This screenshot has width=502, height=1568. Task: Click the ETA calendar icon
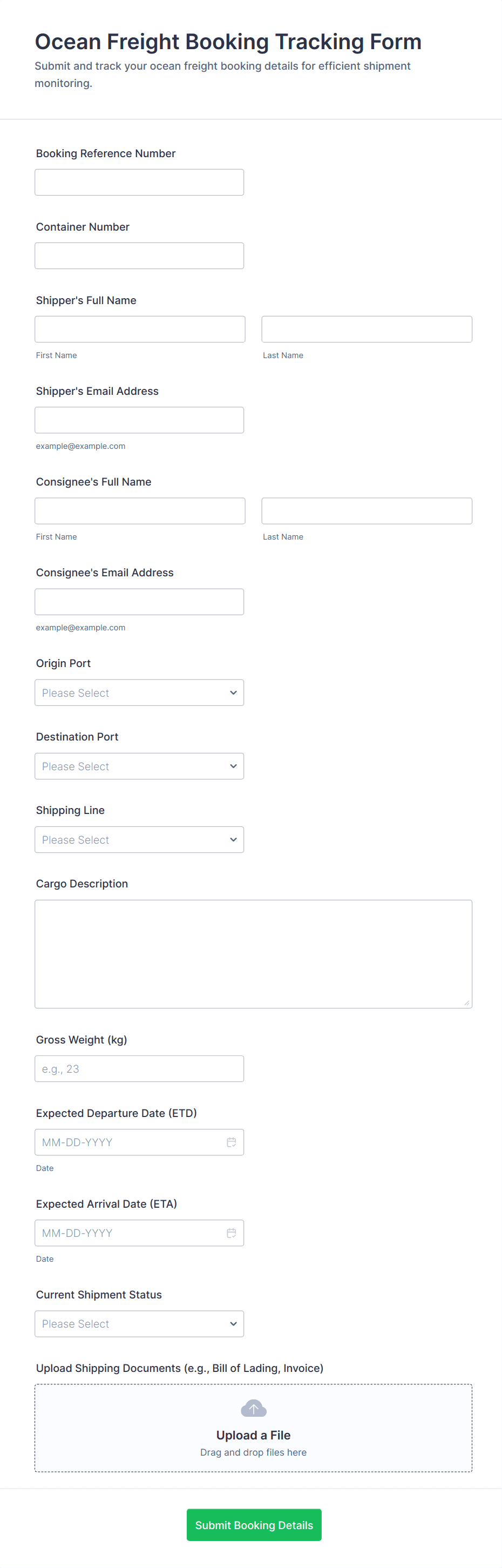[x=231, y=1233]
